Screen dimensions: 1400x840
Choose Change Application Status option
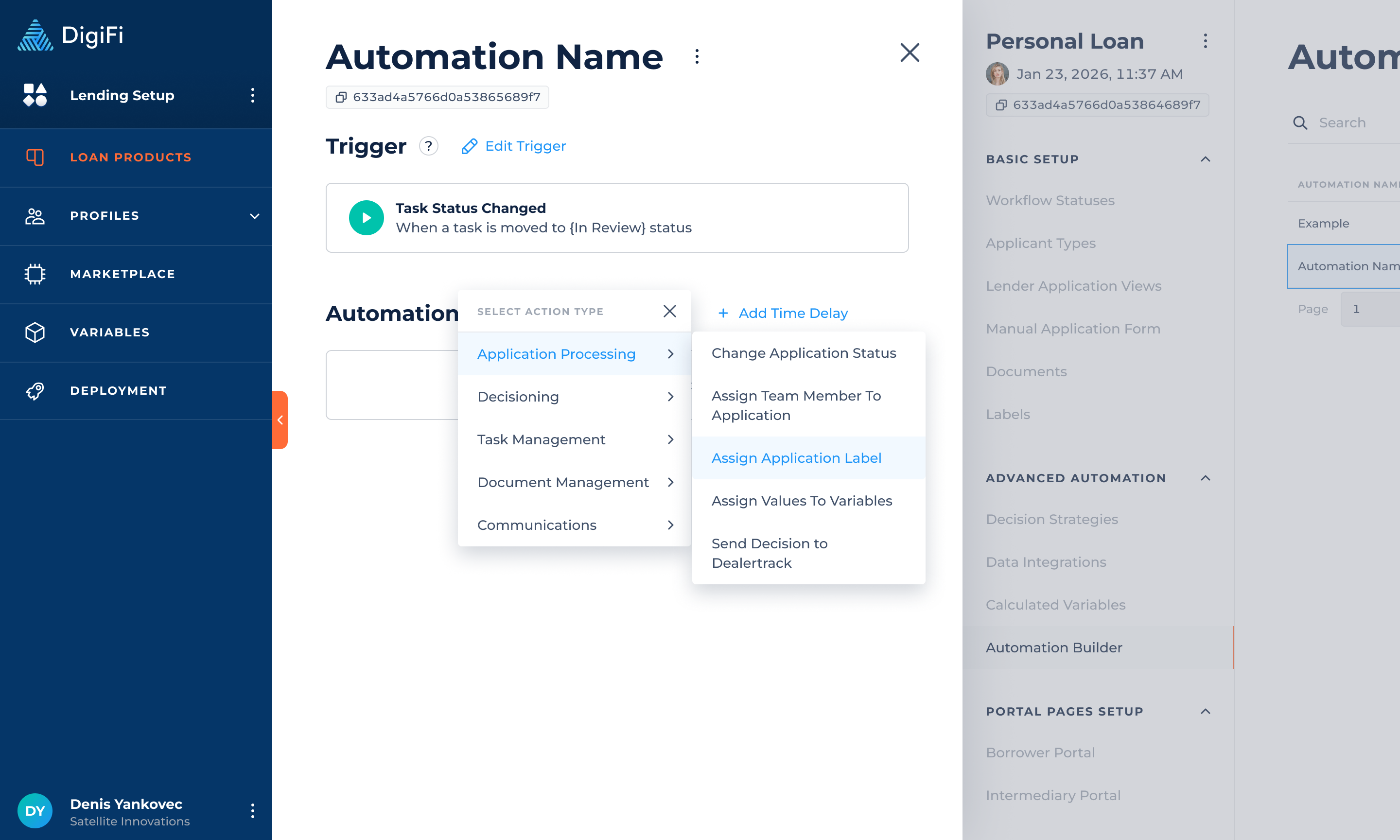803,353
